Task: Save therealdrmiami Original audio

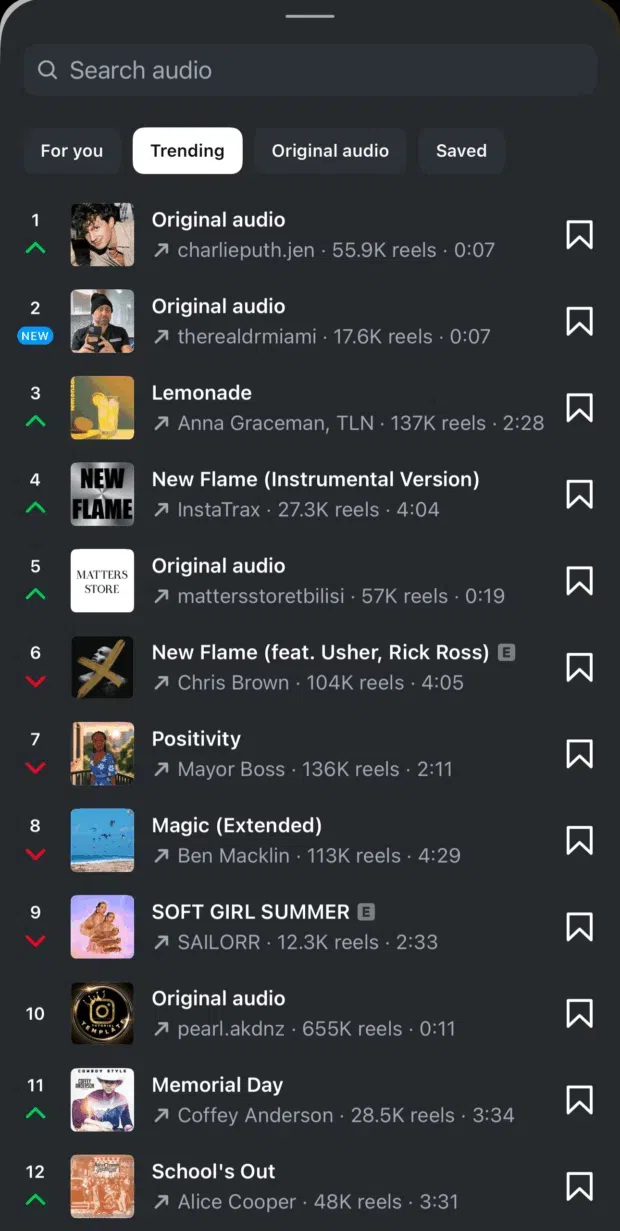Action: (579, 321)
